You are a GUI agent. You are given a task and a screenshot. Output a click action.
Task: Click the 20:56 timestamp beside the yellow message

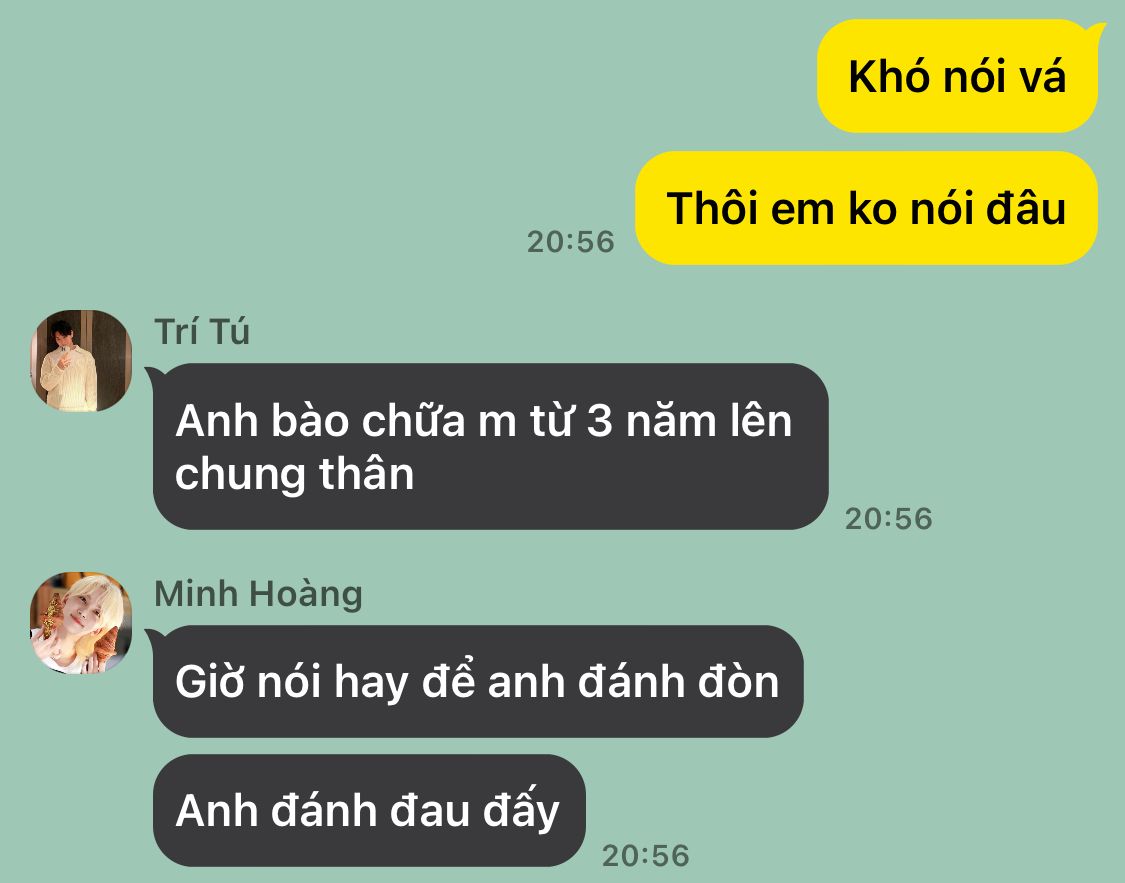(x=570, y=242)
